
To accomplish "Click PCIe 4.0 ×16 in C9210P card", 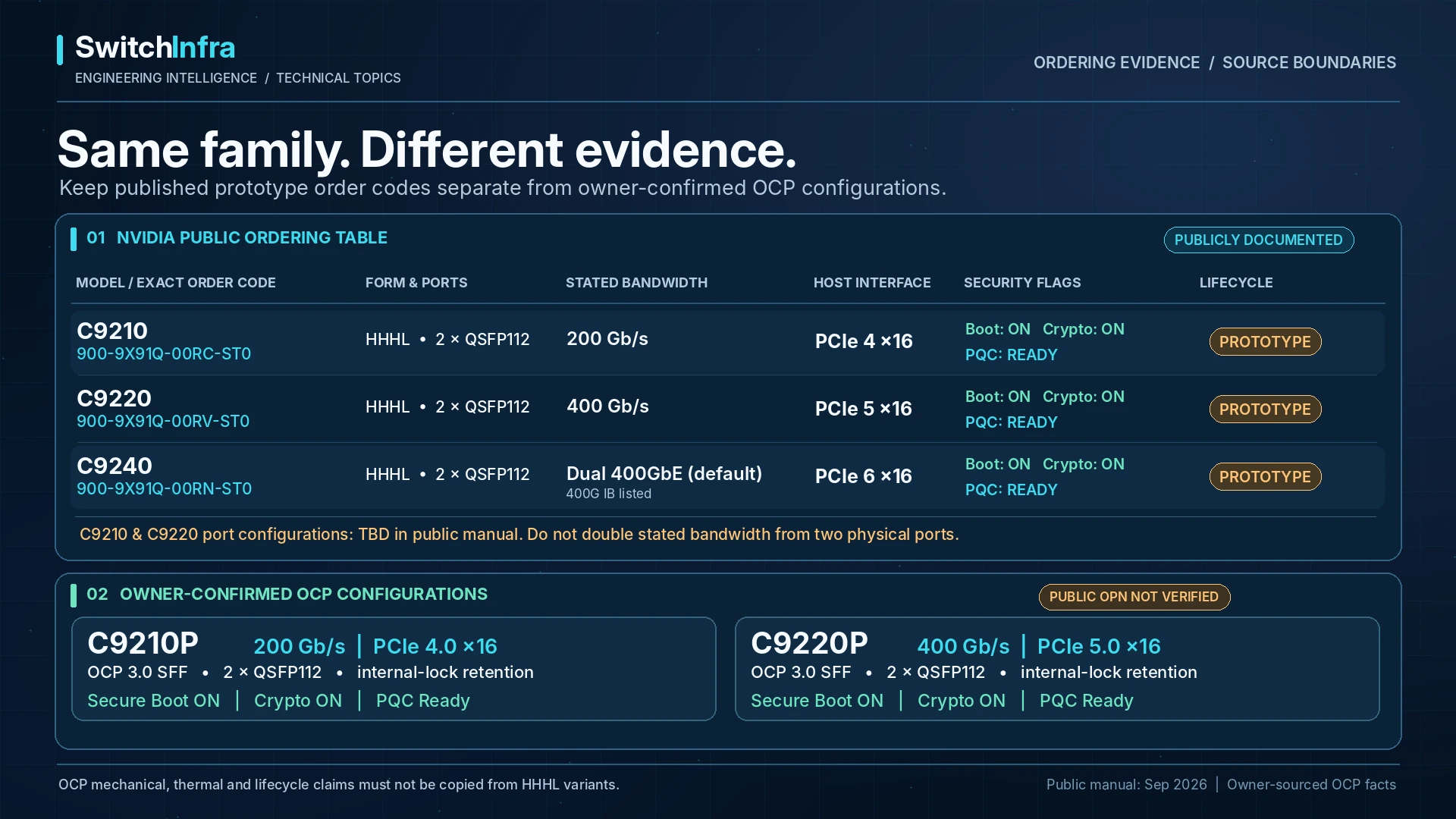I will click(x=435, y=646).
